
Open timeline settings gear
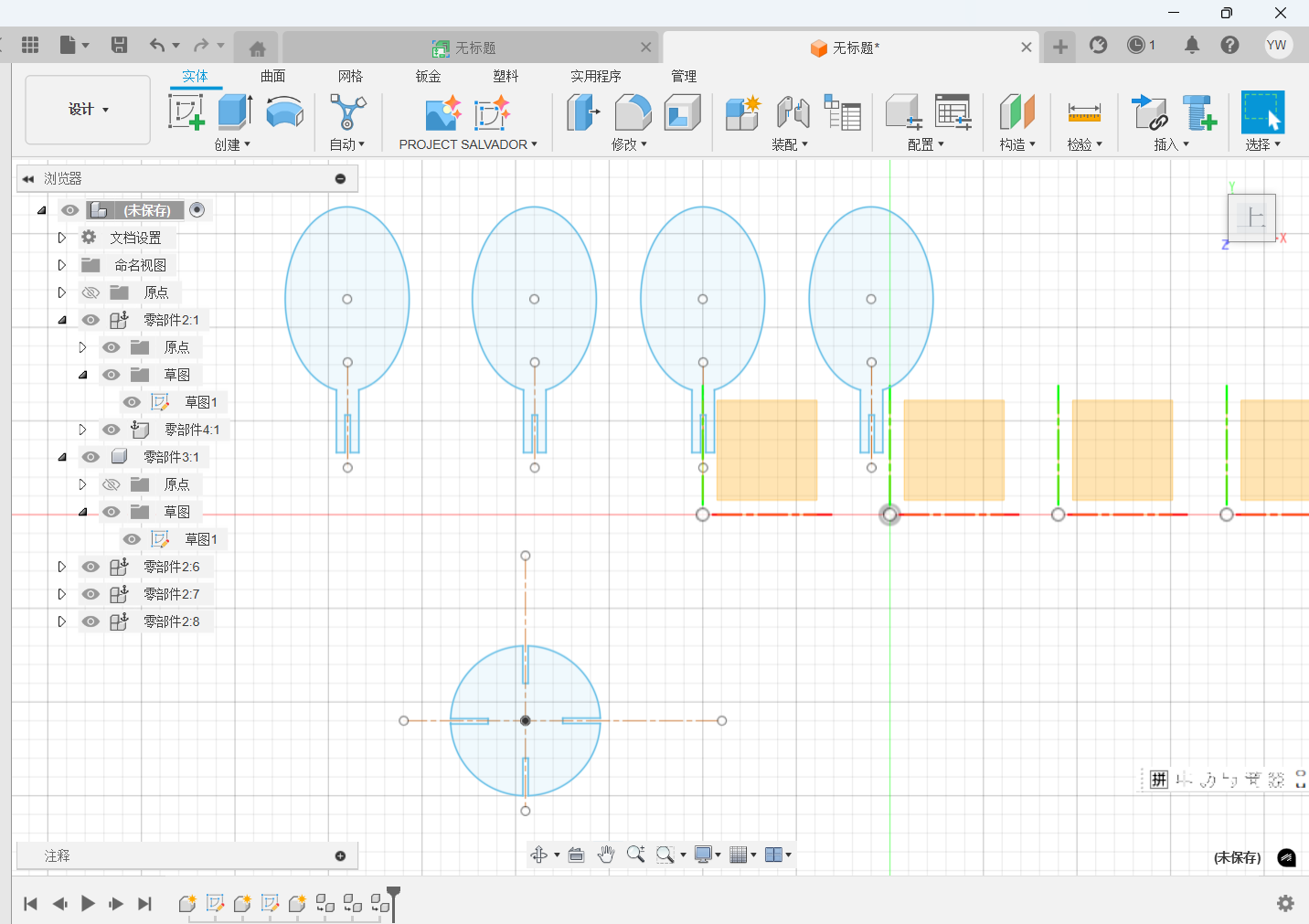tap(1285, 903)
